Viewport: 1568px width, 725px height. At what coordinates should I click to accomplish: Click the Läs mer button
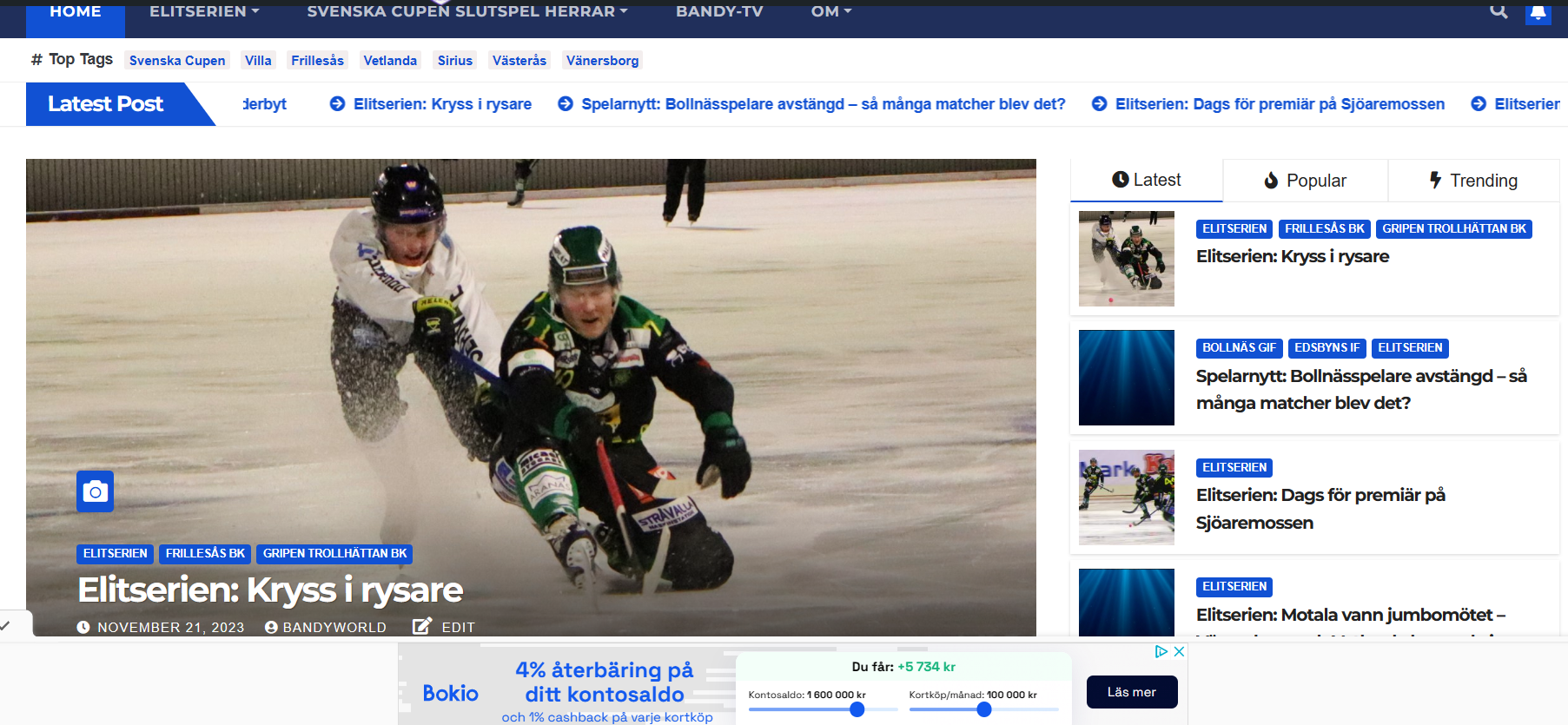coord(1131,692)
